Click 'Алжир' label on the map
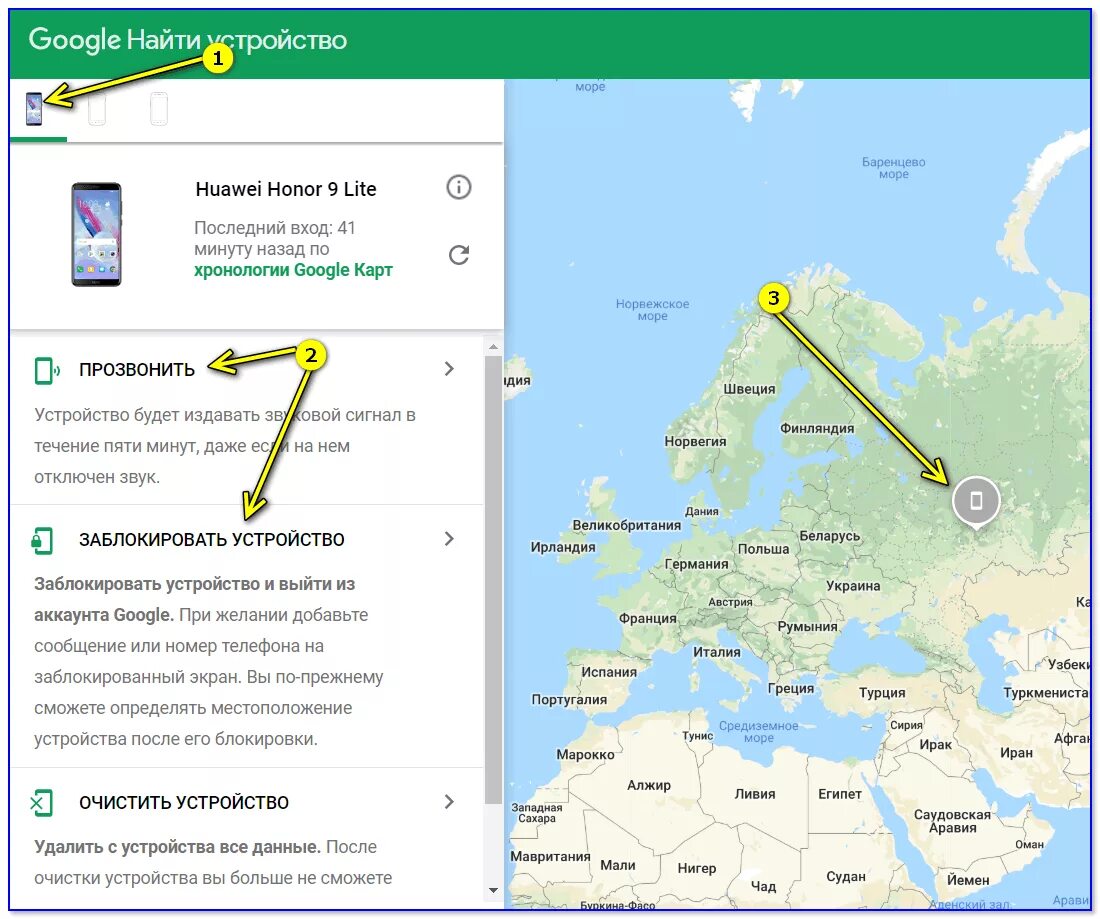Viewport: 1100px width, 919px height. pos(649,785)
